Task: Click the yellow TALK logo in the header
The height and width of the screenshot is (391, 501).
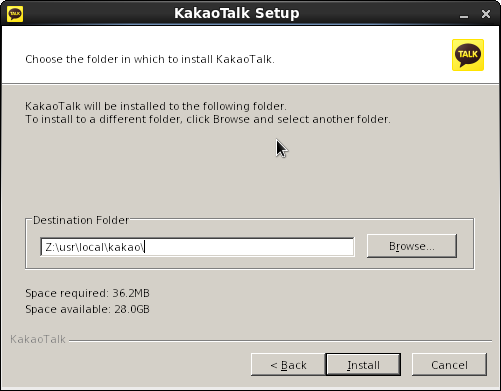Action: tap(468, 55)
